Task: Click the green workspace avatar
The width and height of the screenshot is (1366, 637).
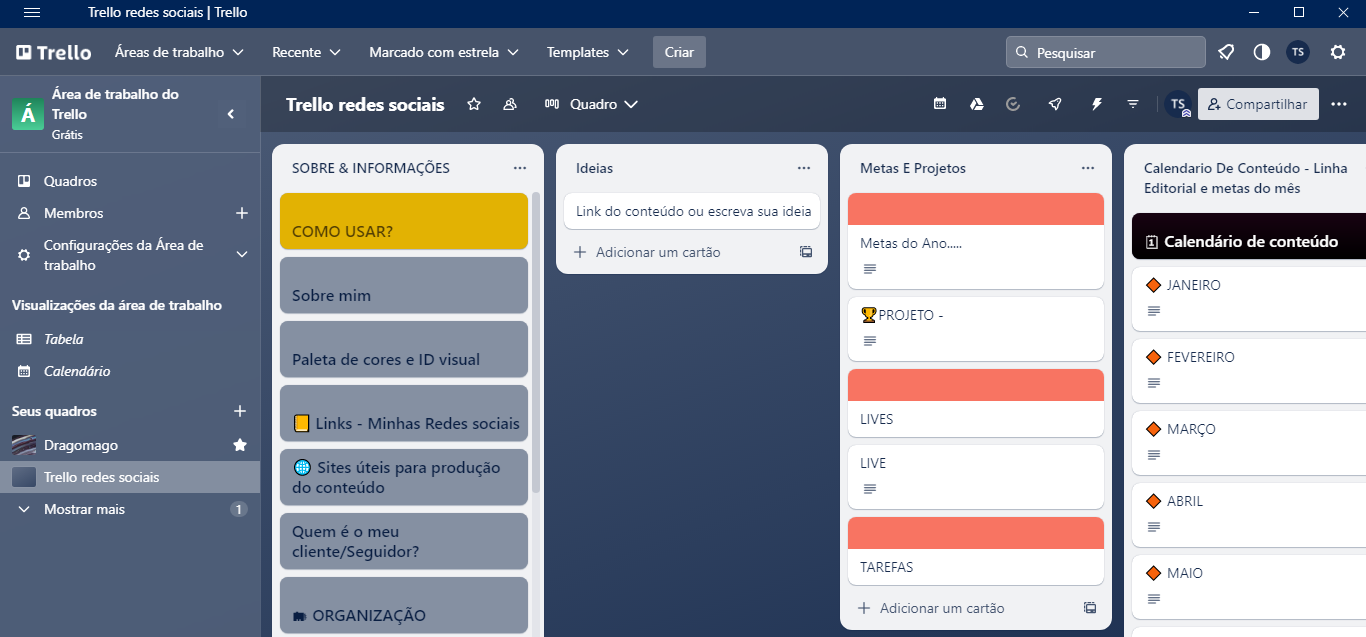Action: 28,114
